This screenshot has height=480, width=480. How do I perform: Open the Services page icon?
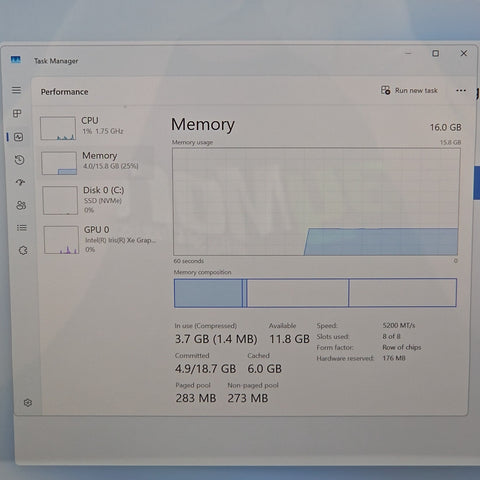pos(23,250)
